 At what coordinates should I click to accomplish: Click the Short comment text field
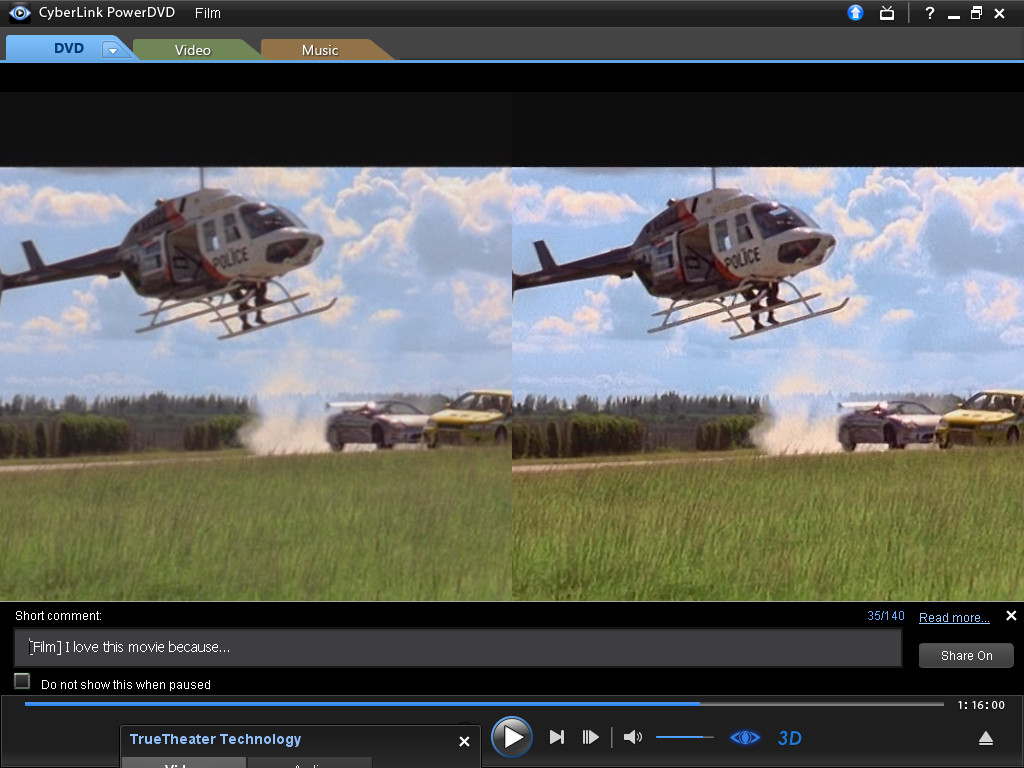click(x=458, y=647)
